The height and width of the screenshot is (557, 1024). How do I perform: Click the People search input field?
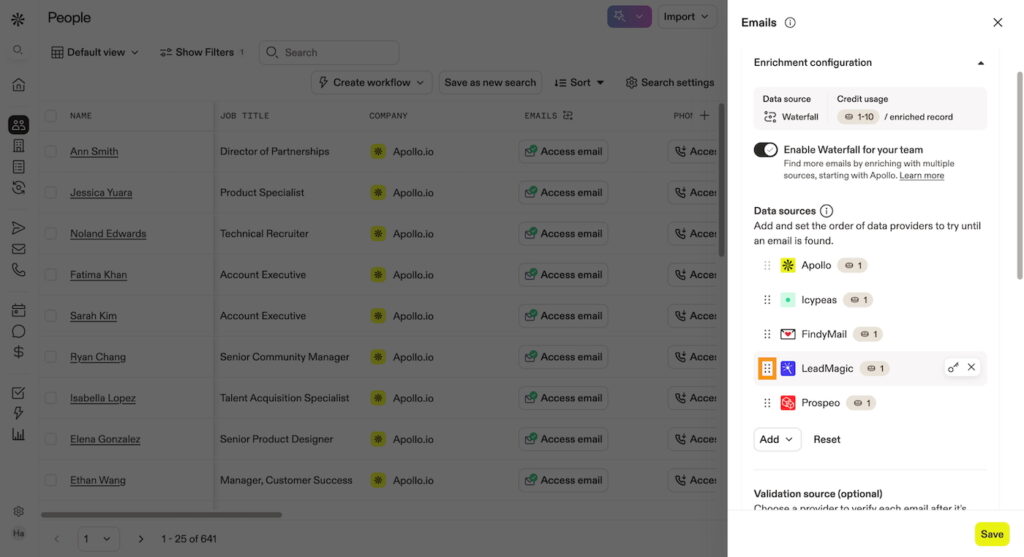(x=329, y=52)
